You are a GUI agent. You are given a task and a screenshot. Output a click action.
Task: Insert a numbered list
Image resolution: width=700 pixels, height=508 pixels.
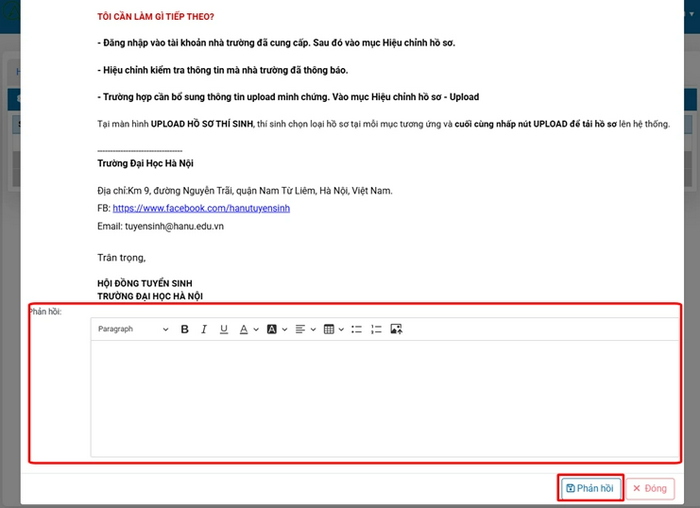(376, 329)
